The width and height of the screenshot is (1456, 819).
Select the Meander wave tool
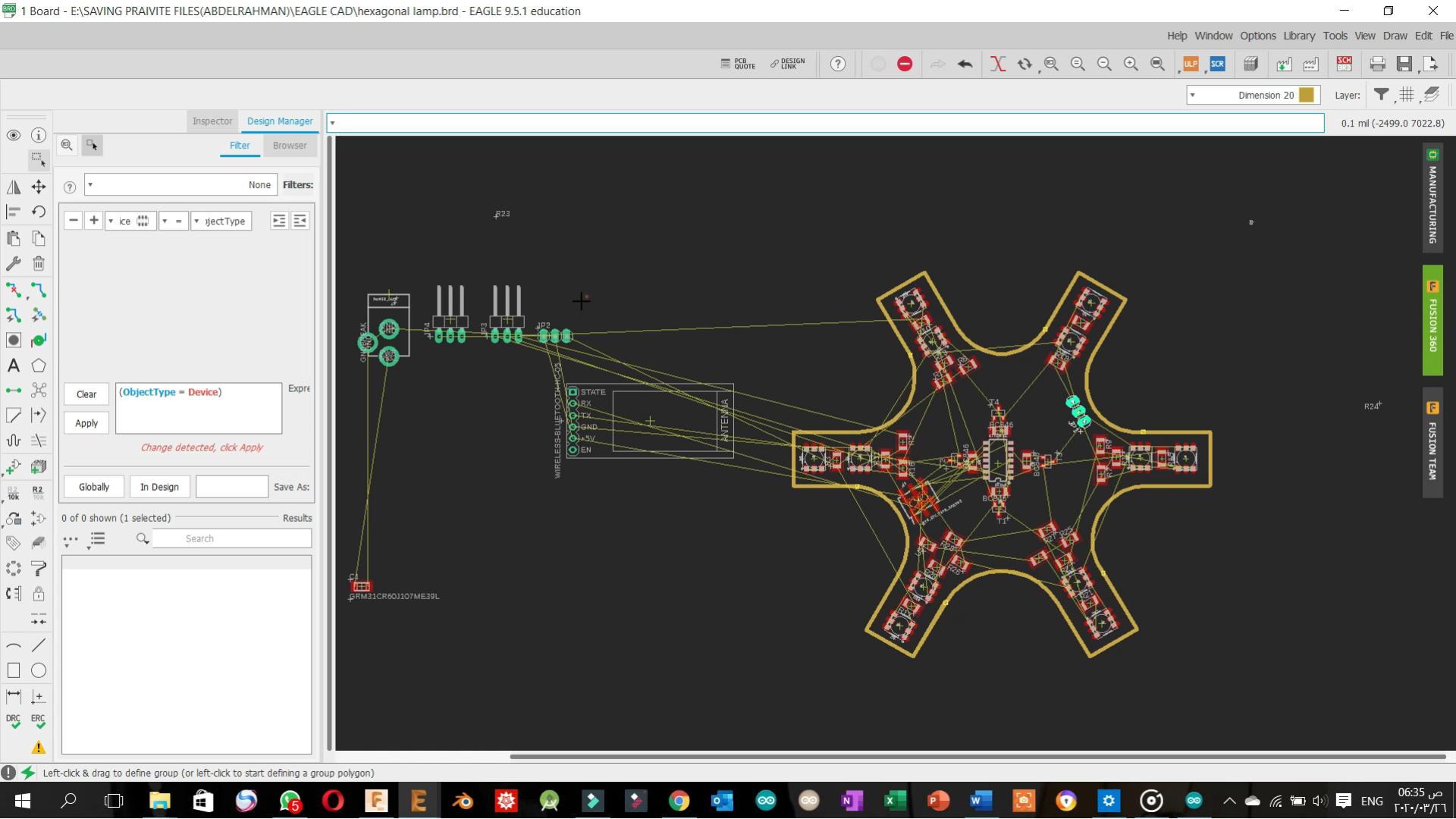click(14, 441)
